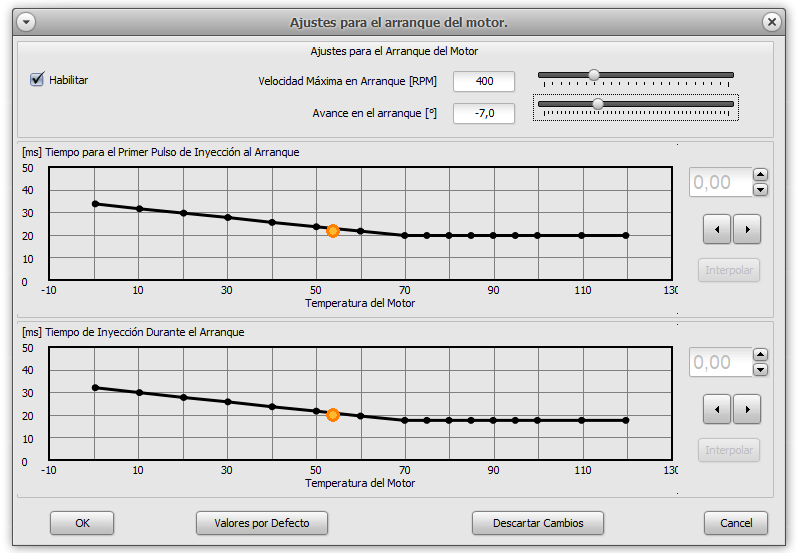Click the Avance en el arranque input field
The image size is (797, 553).
(484, 113)
